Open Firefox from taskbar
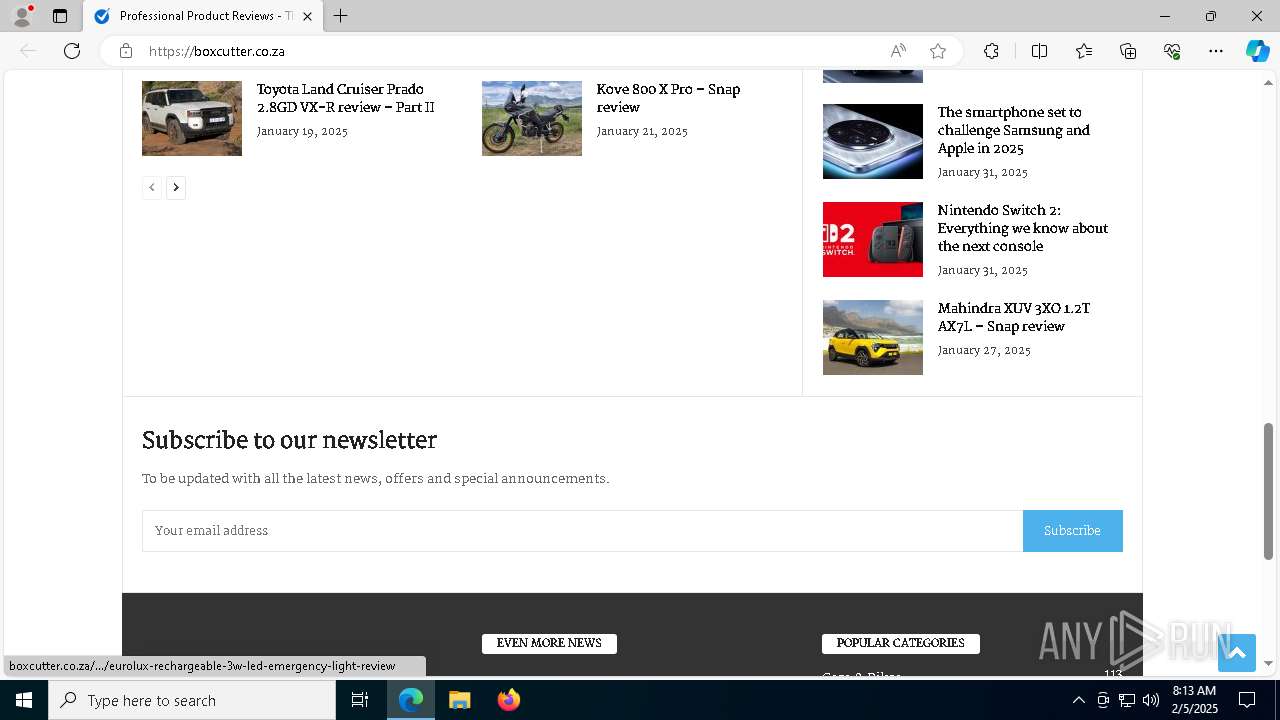The width and height of the screenshot is (1280, 720). 508,700
